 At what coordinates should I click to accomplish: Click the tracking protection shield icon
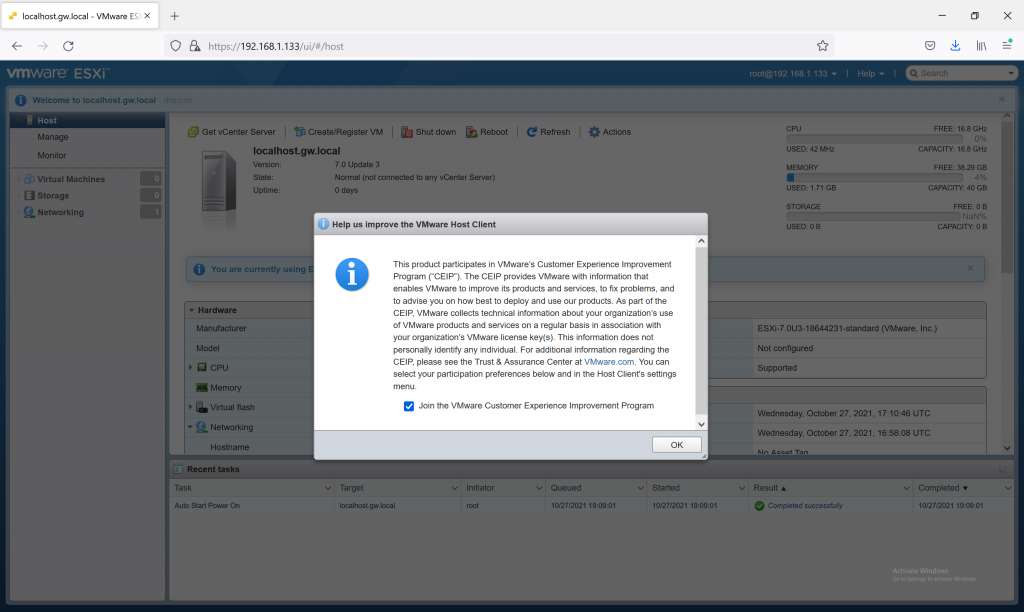(175, 46)
